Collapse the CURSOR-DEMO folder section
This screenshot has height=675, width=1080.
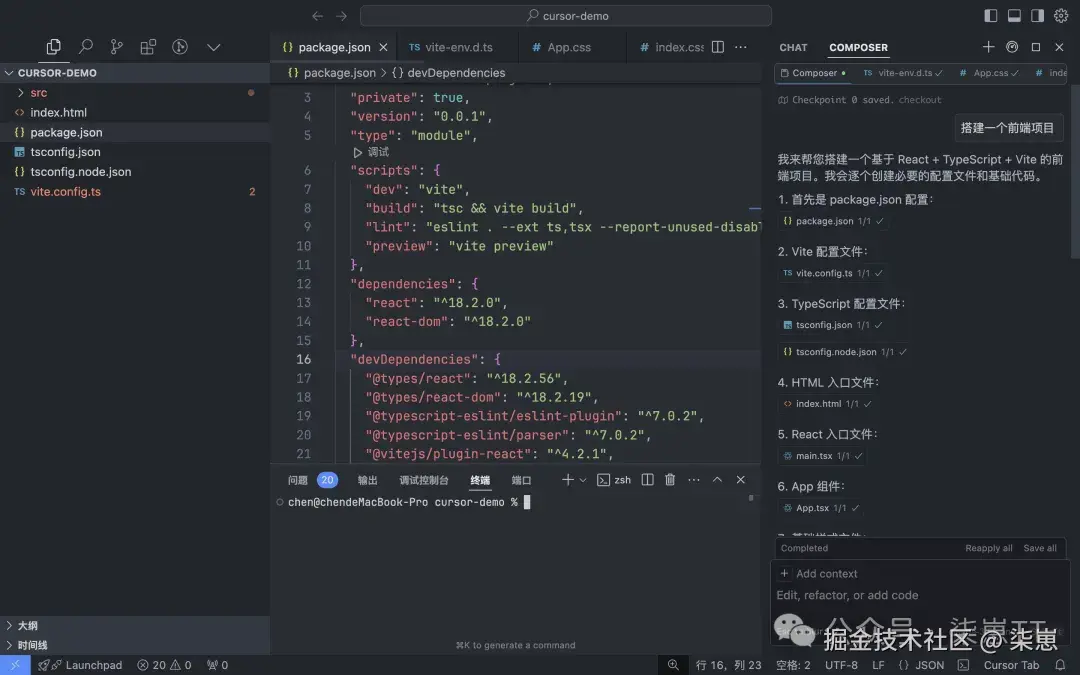click(134, 72)
